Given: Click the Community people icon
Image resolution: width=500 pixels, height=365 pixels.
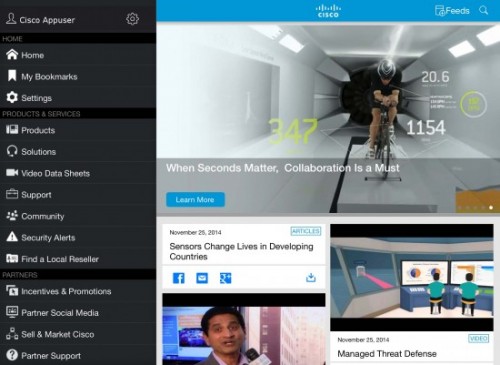Looking at the screenshot, I should [12, 216].
